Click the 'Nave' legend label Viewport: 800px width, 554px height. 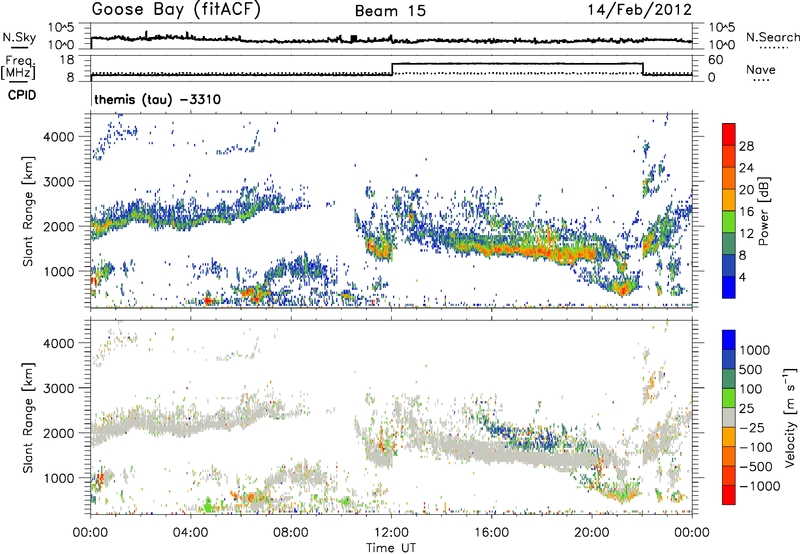tap(761, 69)
